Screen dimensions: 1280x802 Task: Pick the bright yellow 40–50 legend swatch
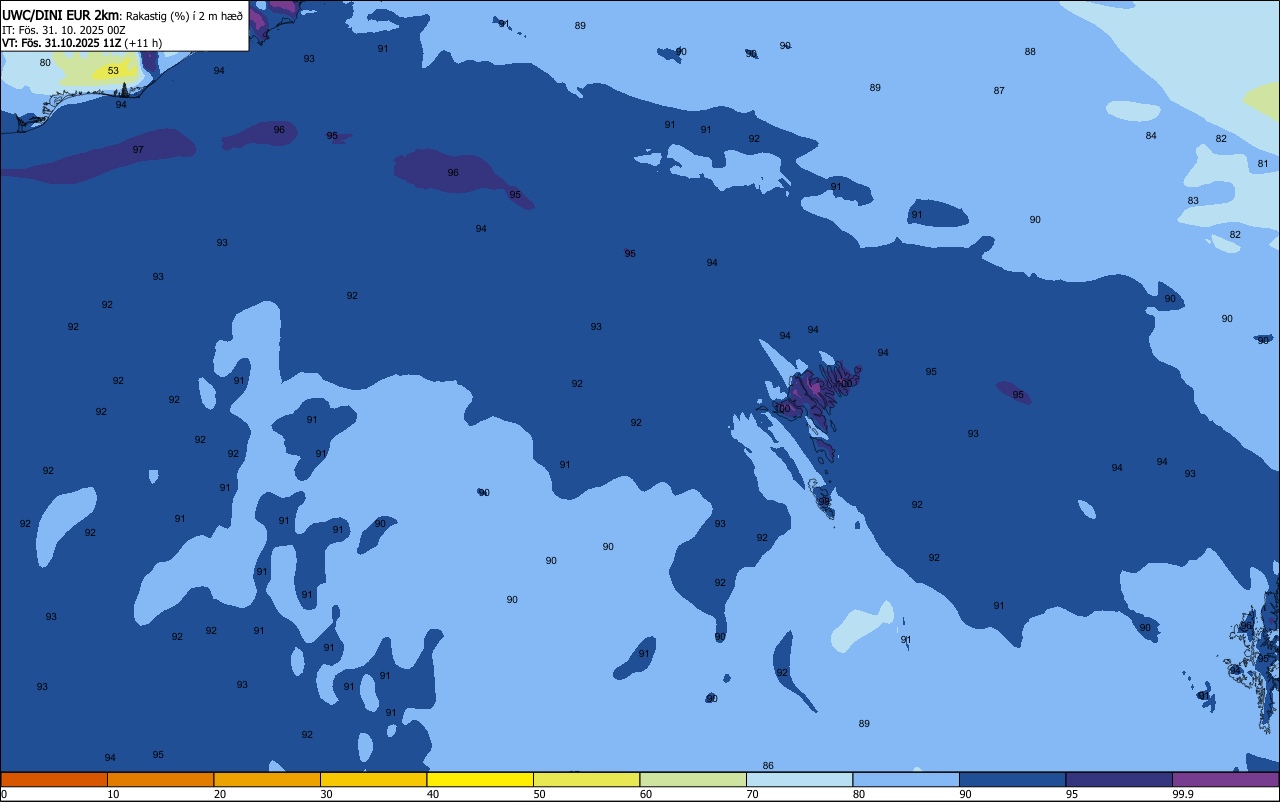[480, 779]
